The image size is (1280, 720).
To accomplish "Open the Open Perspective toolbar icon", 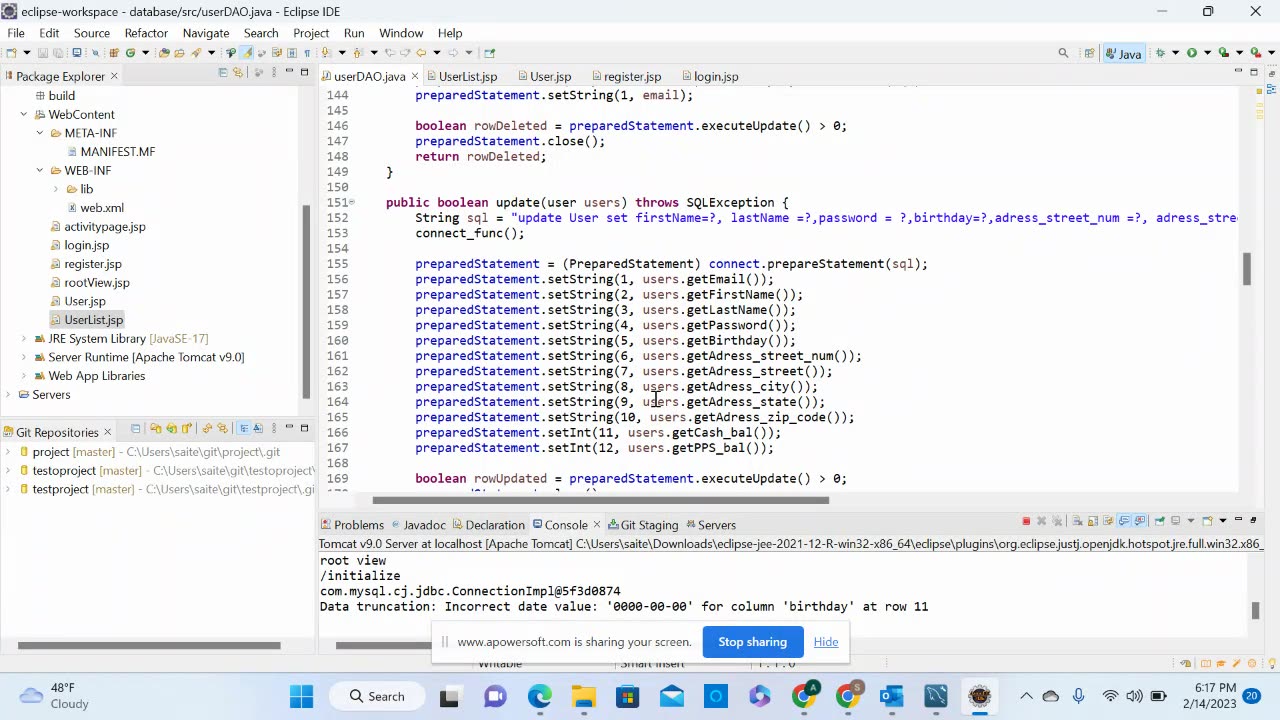I will click(1089, 53).
